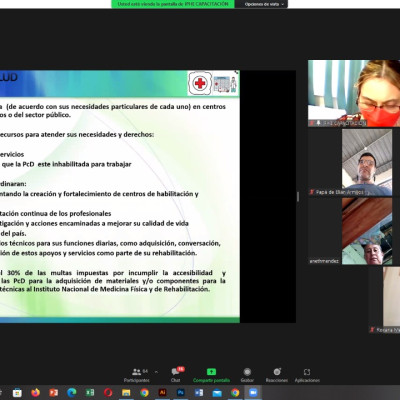Open Adobe Illustrator from the taskbar
Image resolution: width=400 pixels, height=400 pixels.
coord(162,393)
